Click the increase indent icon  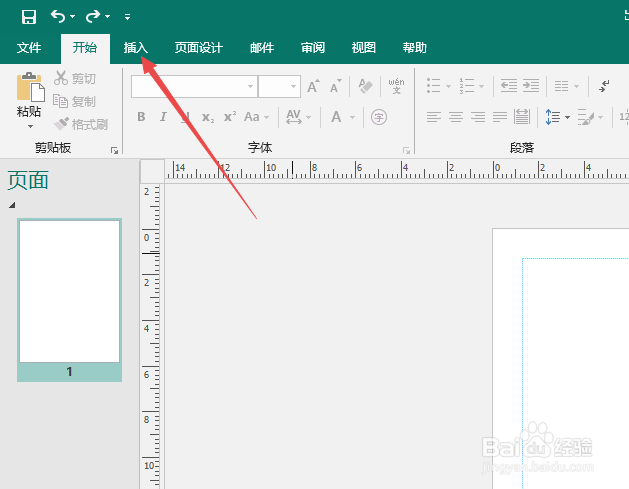coord(531,85)
